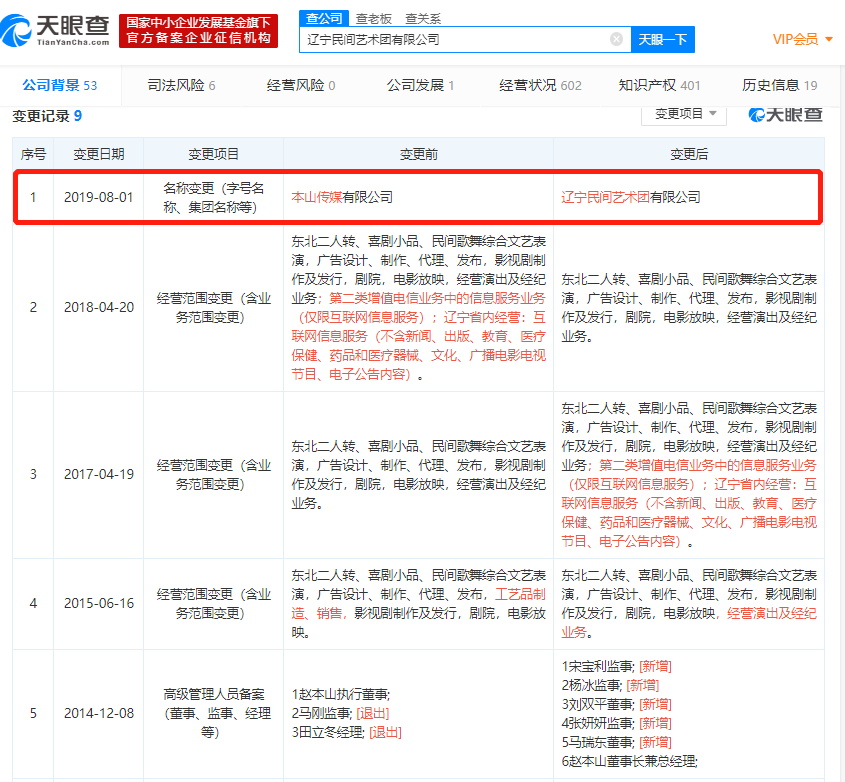Open the 司法风险 tab
Image resolution: width=845 pixels, height=782 pixels.
tap(181, 85)
